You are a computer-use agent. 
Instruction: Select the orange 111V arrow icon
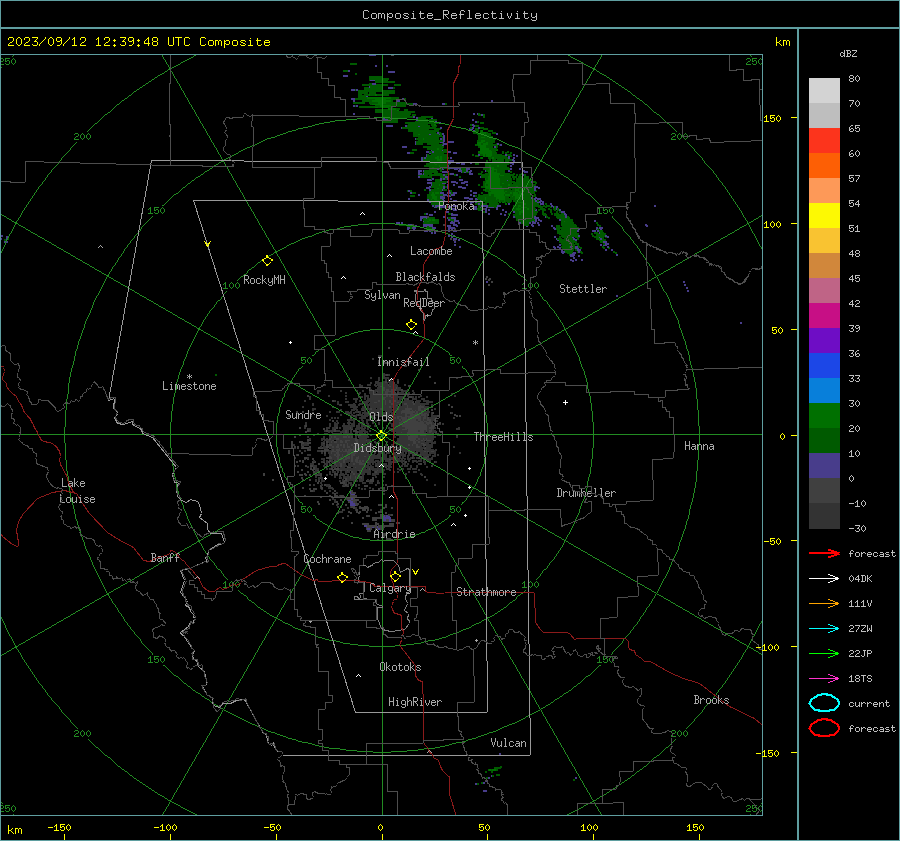pos(824,603)
